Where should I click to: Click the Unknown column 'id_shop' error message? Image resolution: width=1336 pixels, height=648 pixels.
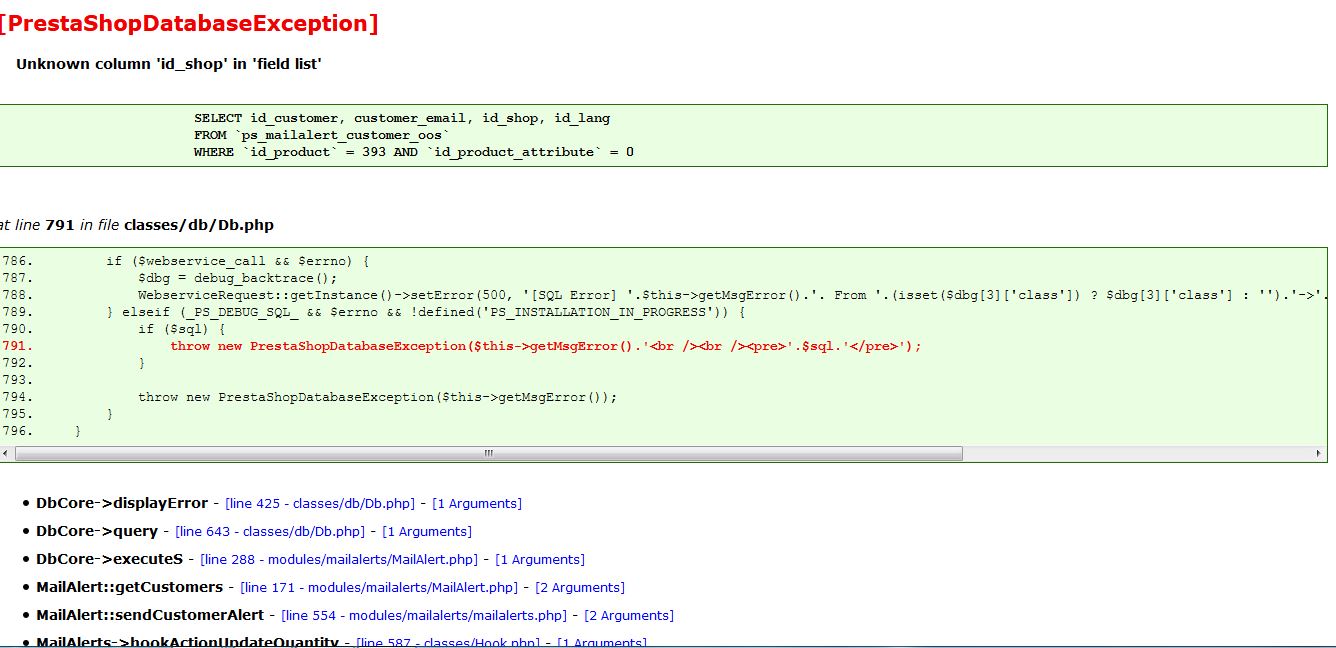[x=168, y=64]
